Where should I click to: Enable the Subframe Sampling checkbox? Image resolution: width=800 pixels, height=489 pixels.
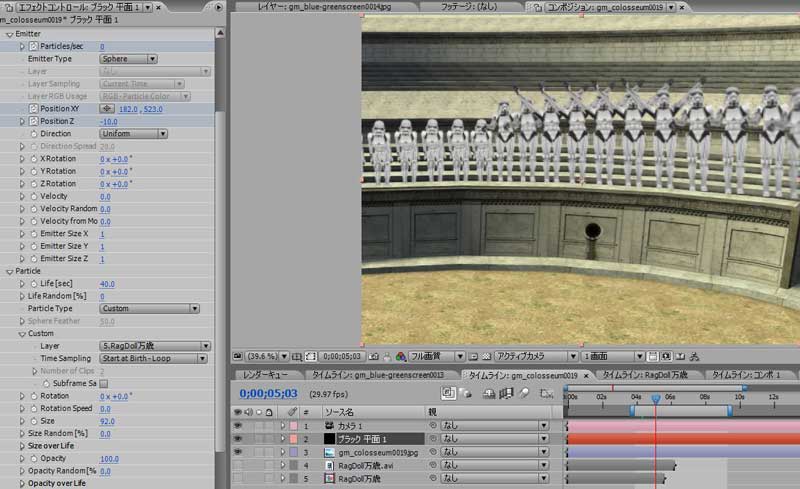tap(103, 383)
